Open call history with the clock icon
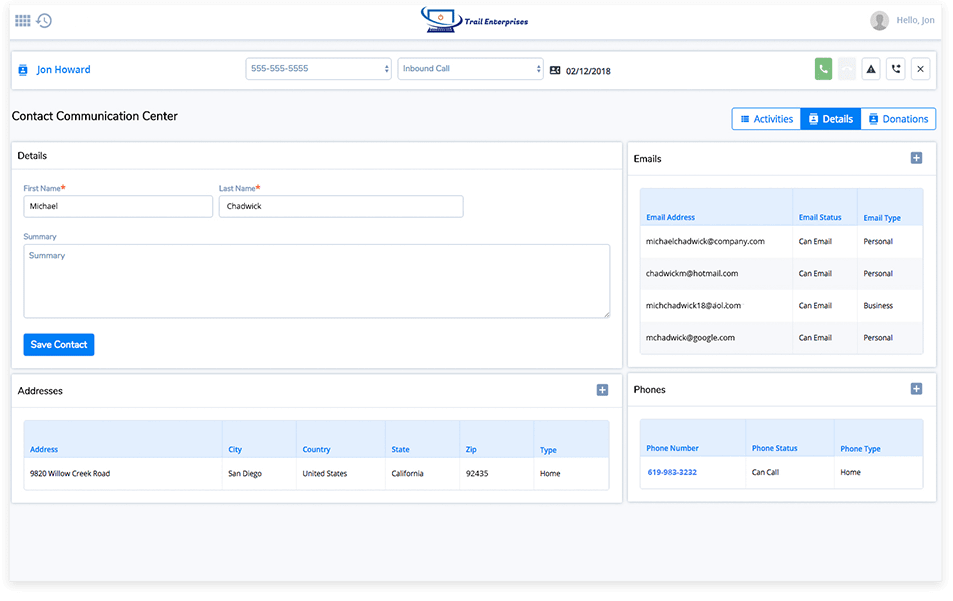This screenshot has width=953, height=601. 41,19
